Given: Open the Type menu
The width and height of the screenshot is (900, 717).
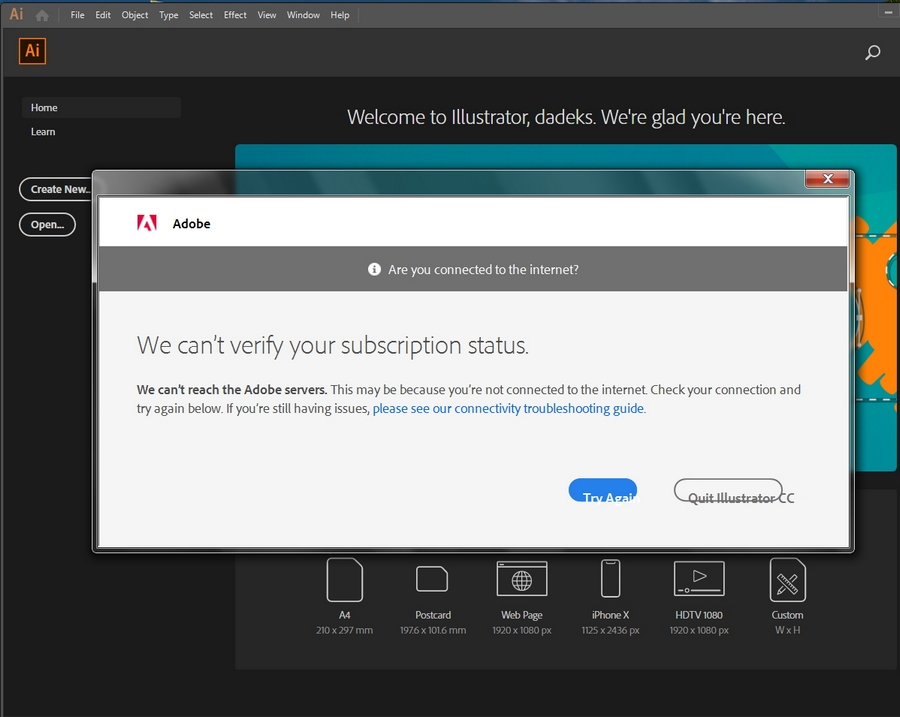Looking at the screenshot, I should (169, 15).
